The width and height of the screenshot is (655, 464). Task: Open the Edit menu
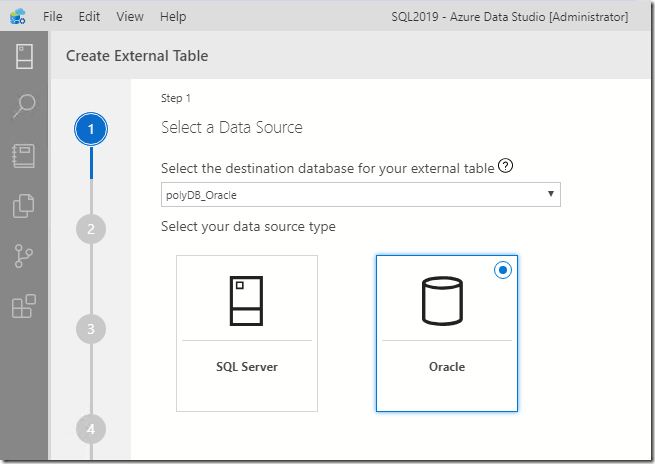pyautogui.click(x=89, y=17)
